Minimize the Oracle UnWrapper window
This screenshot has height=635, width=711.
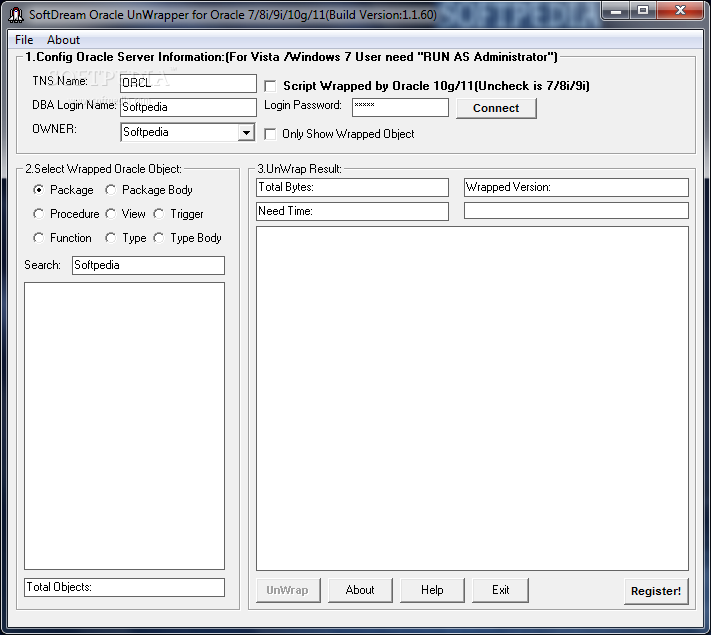pyautogui.click(x=616, y=11)
